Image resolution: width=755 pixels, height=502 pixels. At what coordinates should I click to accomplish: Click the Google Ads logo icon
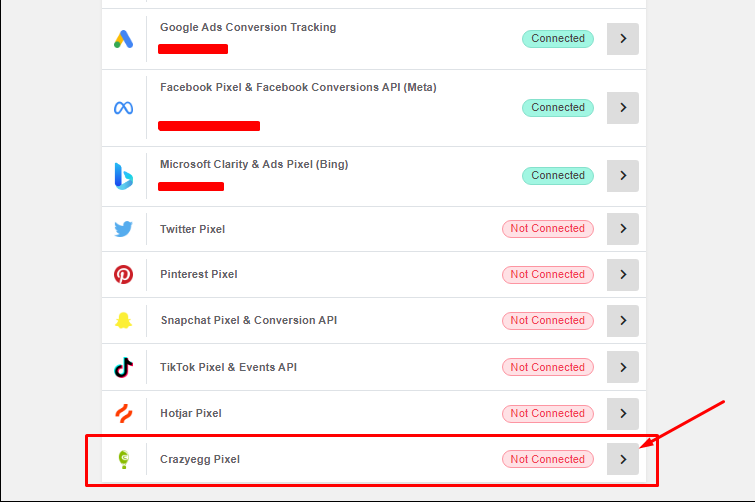(x=123, y=39)
